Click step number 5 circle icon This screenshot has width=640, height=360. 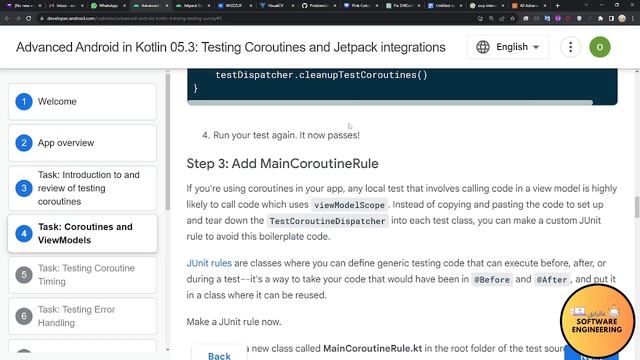coord(24,275)
